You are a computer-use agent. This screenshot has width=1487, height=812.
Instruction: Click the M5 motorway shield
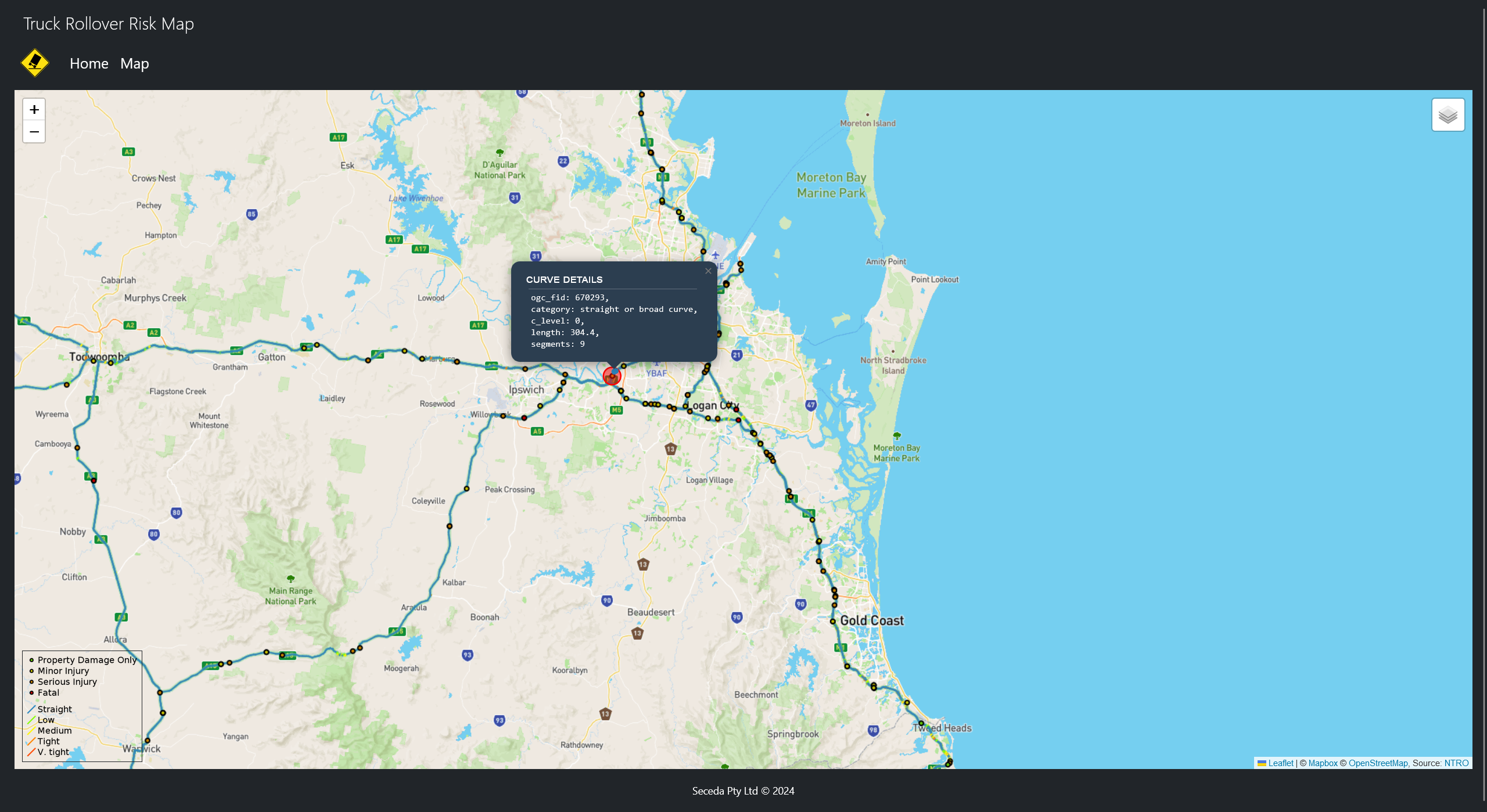[616, 410]
